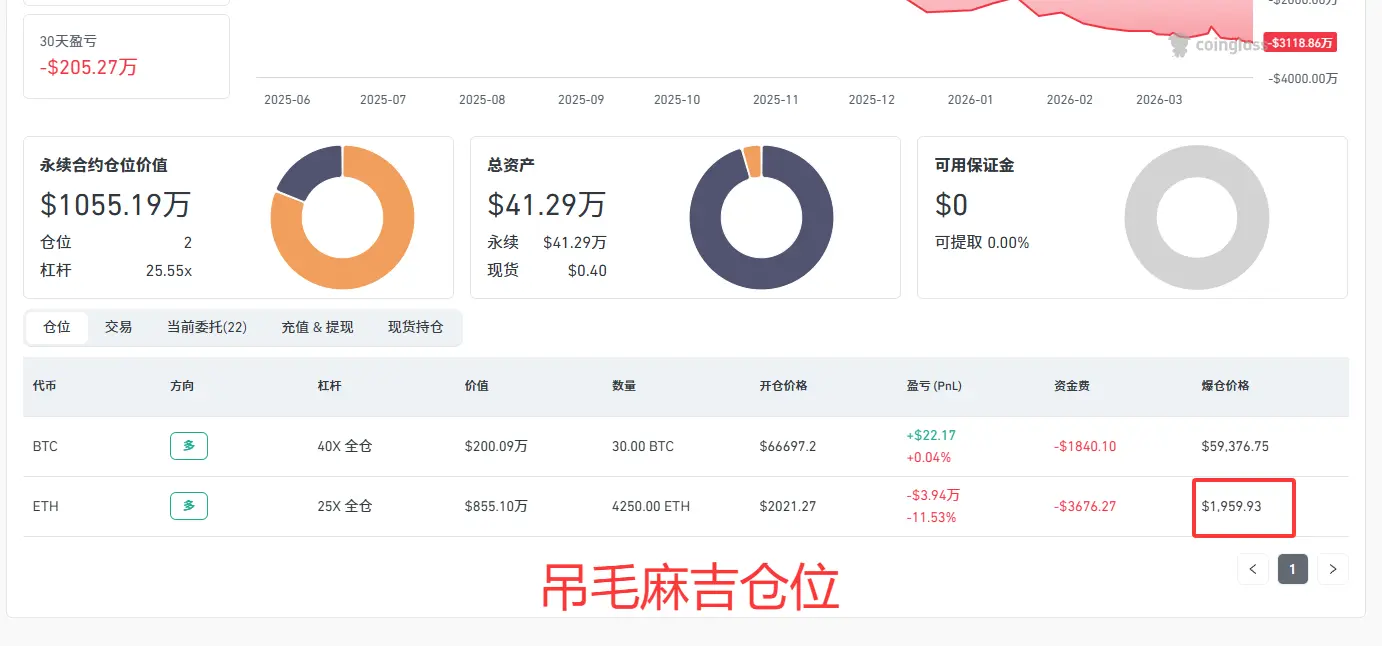The height and width of the screenshot is (646, 1382).
Task: Click the 30天盈亏 card
Action: 126,56
